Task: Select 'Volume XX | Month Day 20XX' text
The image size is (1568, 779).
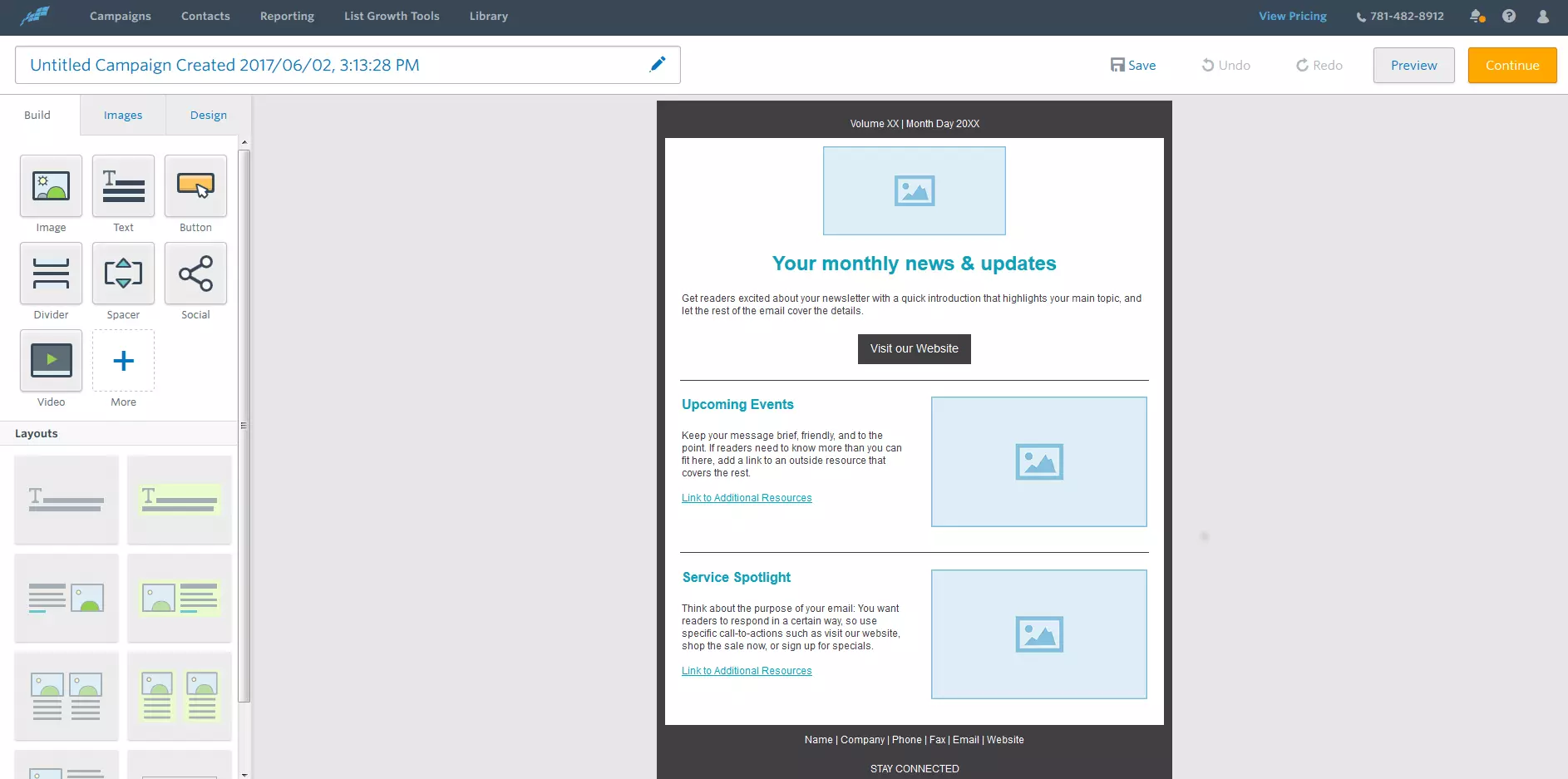Action: [x=915, y=124]
